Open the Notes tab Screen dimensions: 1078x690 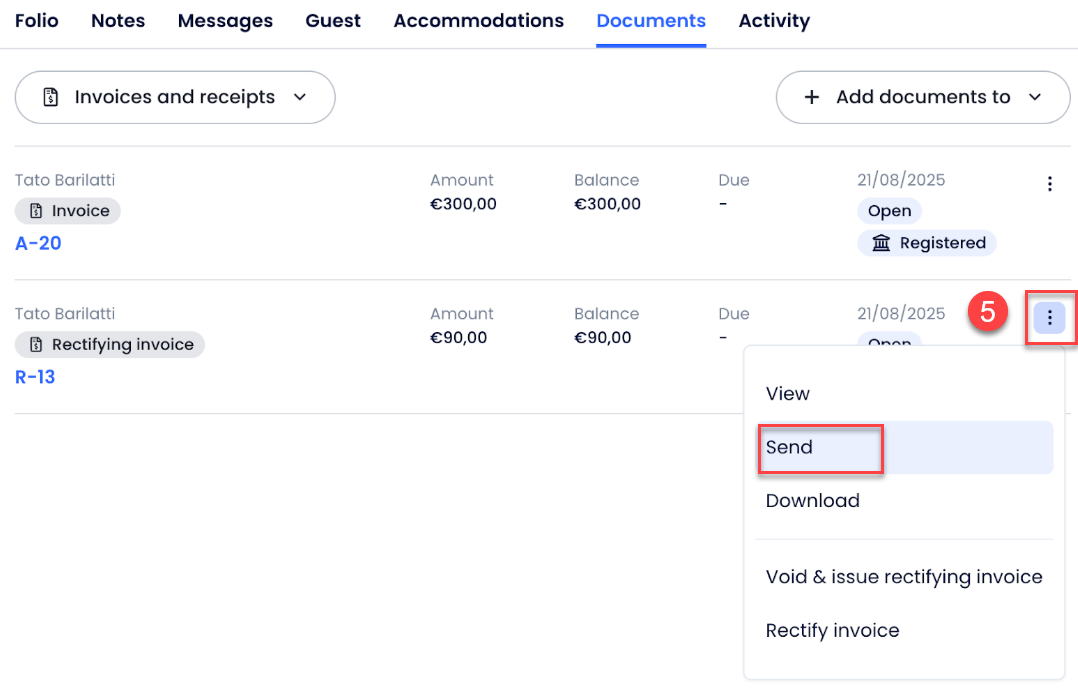coord(118,21)
